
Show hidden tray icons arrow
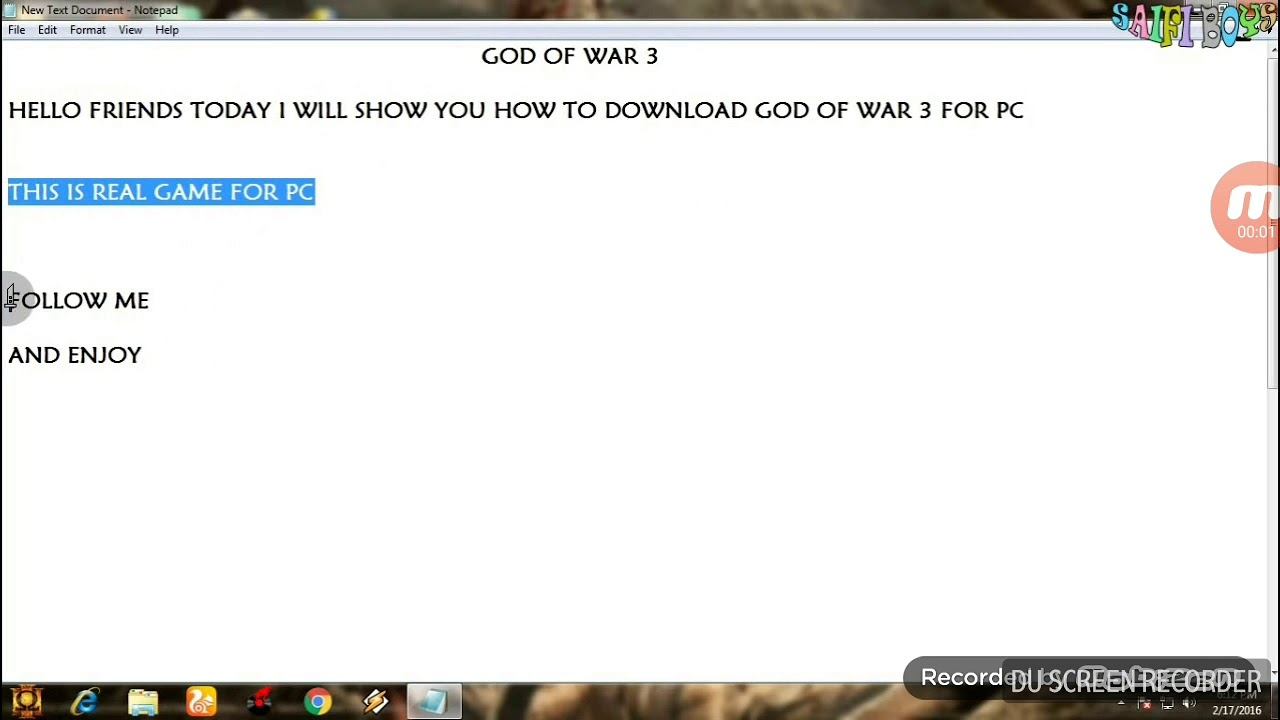click(1121, 703)
